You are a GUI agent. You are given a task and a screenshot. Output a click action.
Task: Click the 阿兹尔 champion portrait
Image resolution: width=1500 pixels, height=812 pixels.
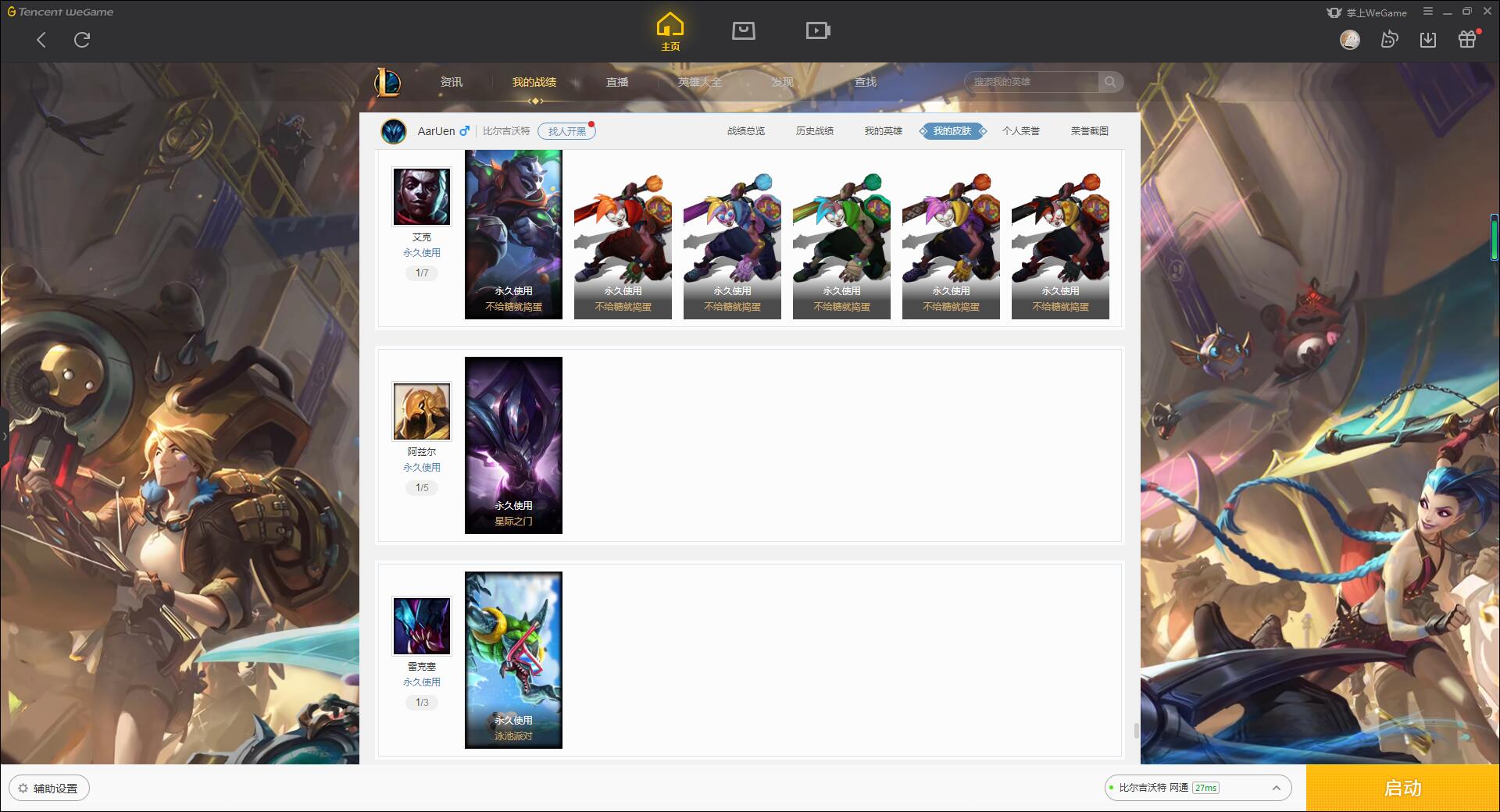coord(422,411)
